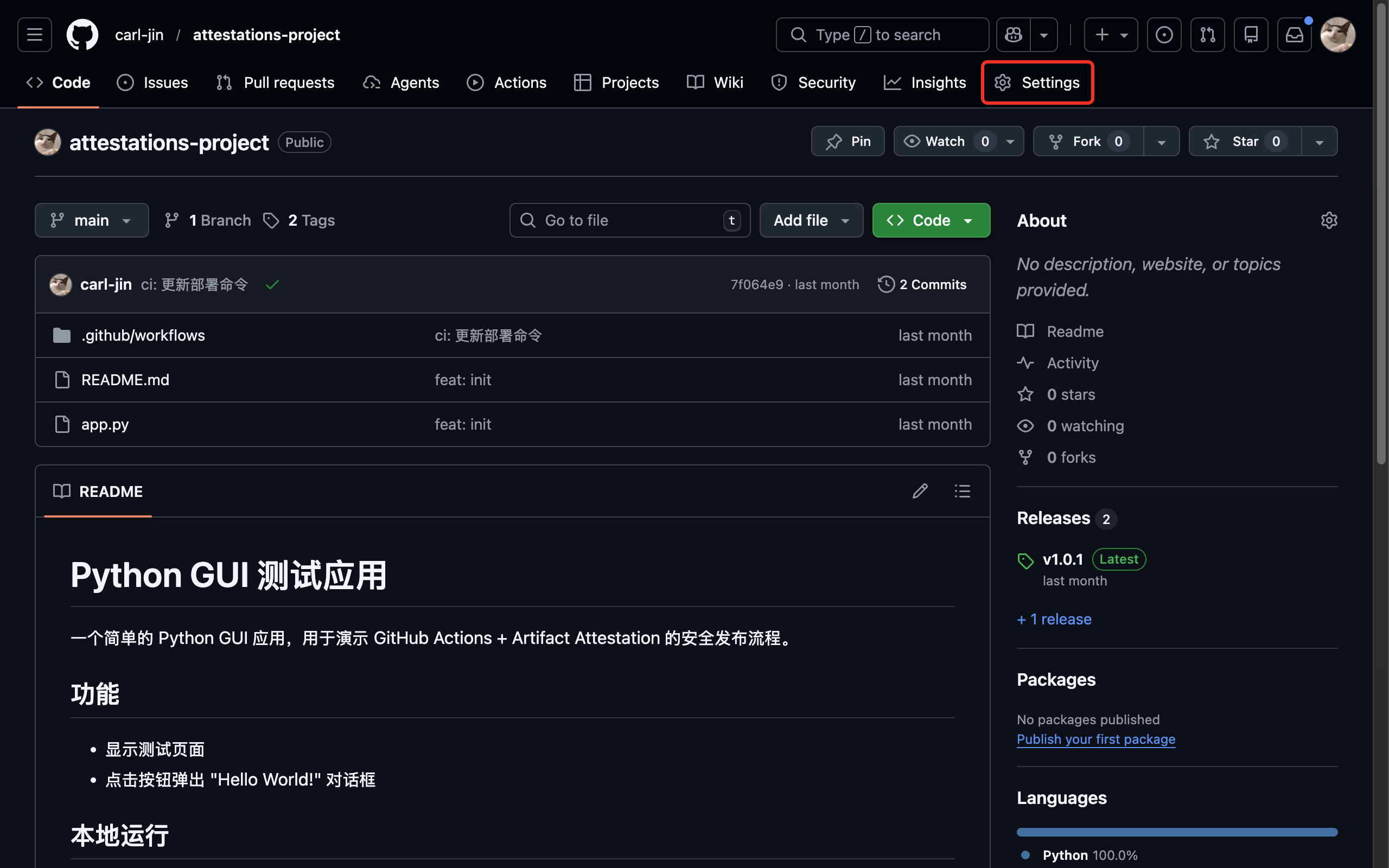
Task: Open GitHub home via the logo icon
Action: pyautogui.click(x=82, y=34)
